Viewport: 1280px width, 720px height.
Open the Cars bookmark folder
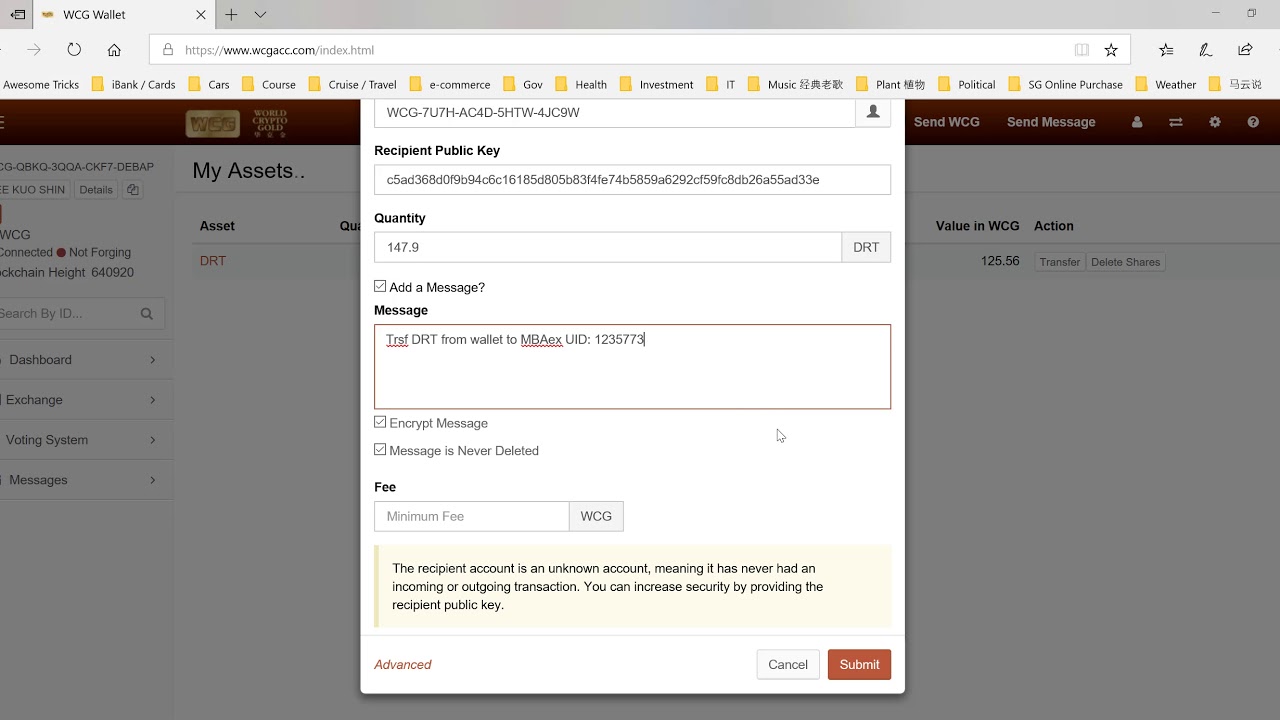coord(209,85)
